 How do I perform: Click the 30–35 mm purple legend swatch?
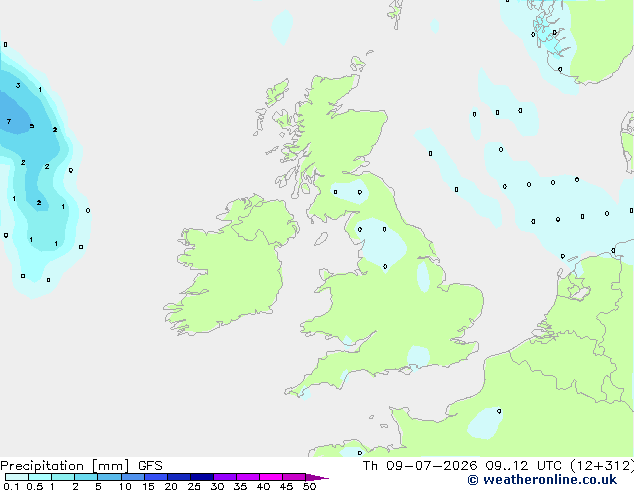point(224,477)
